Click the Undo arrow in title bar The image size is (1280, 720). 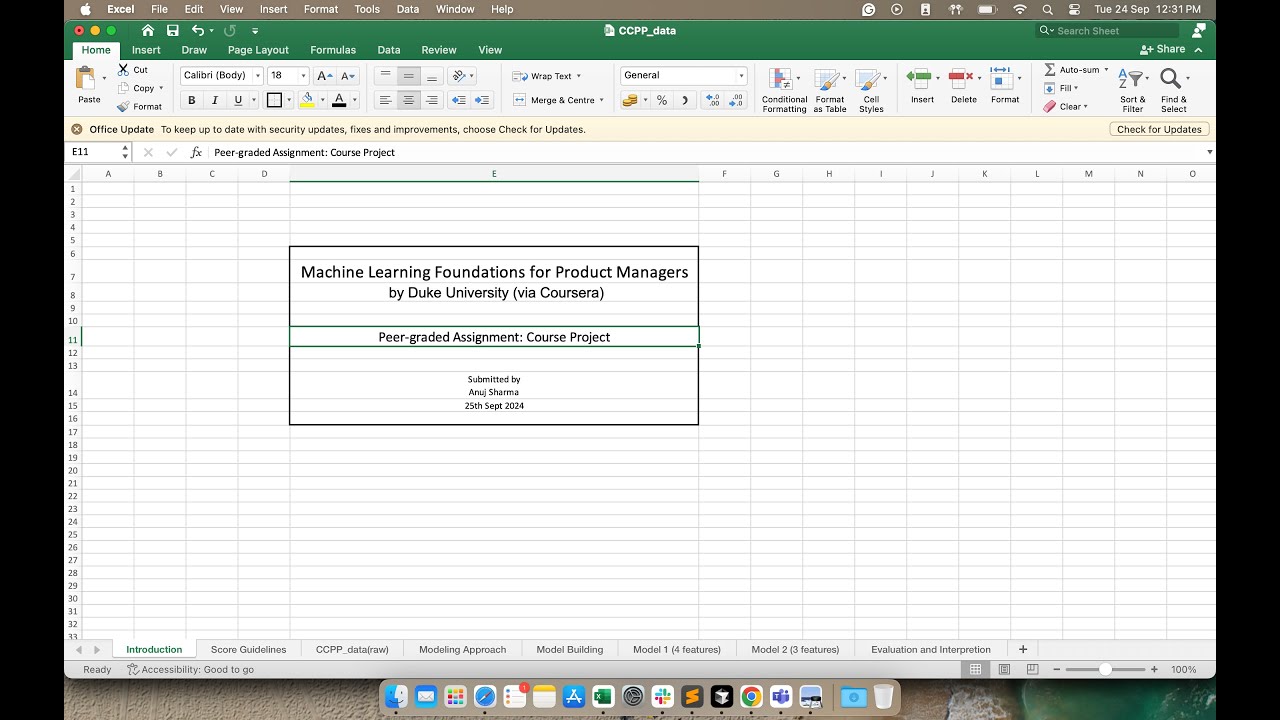click(197, 31)
